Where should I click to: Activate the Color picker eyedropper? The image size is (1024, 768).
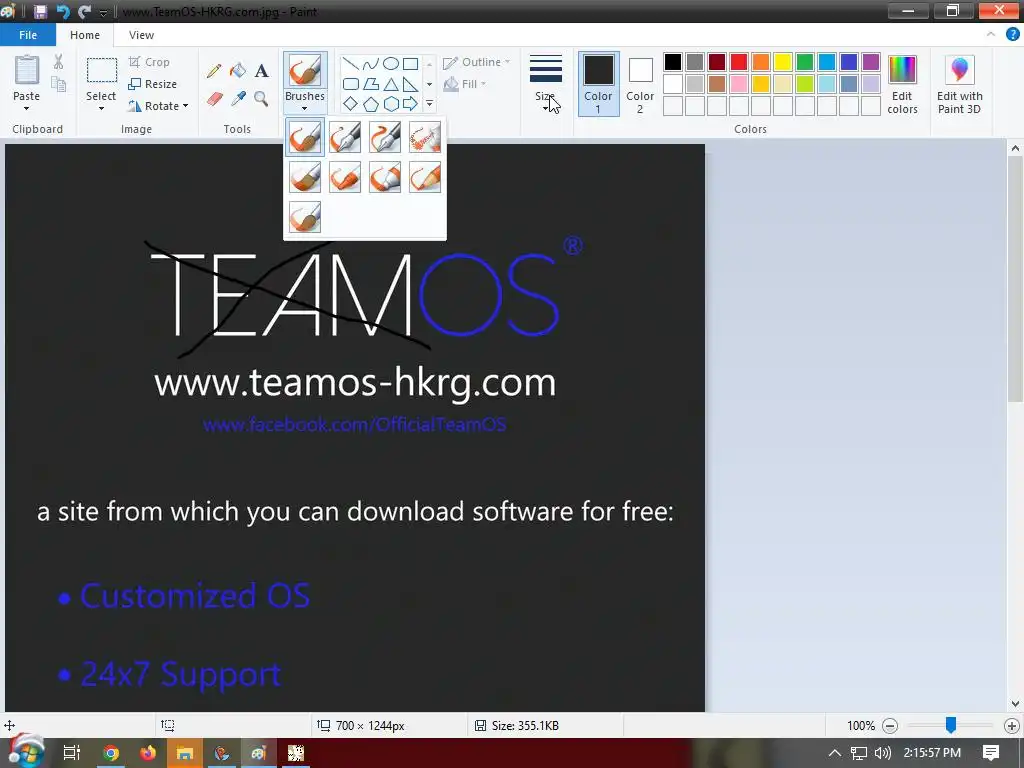(238, 99)
